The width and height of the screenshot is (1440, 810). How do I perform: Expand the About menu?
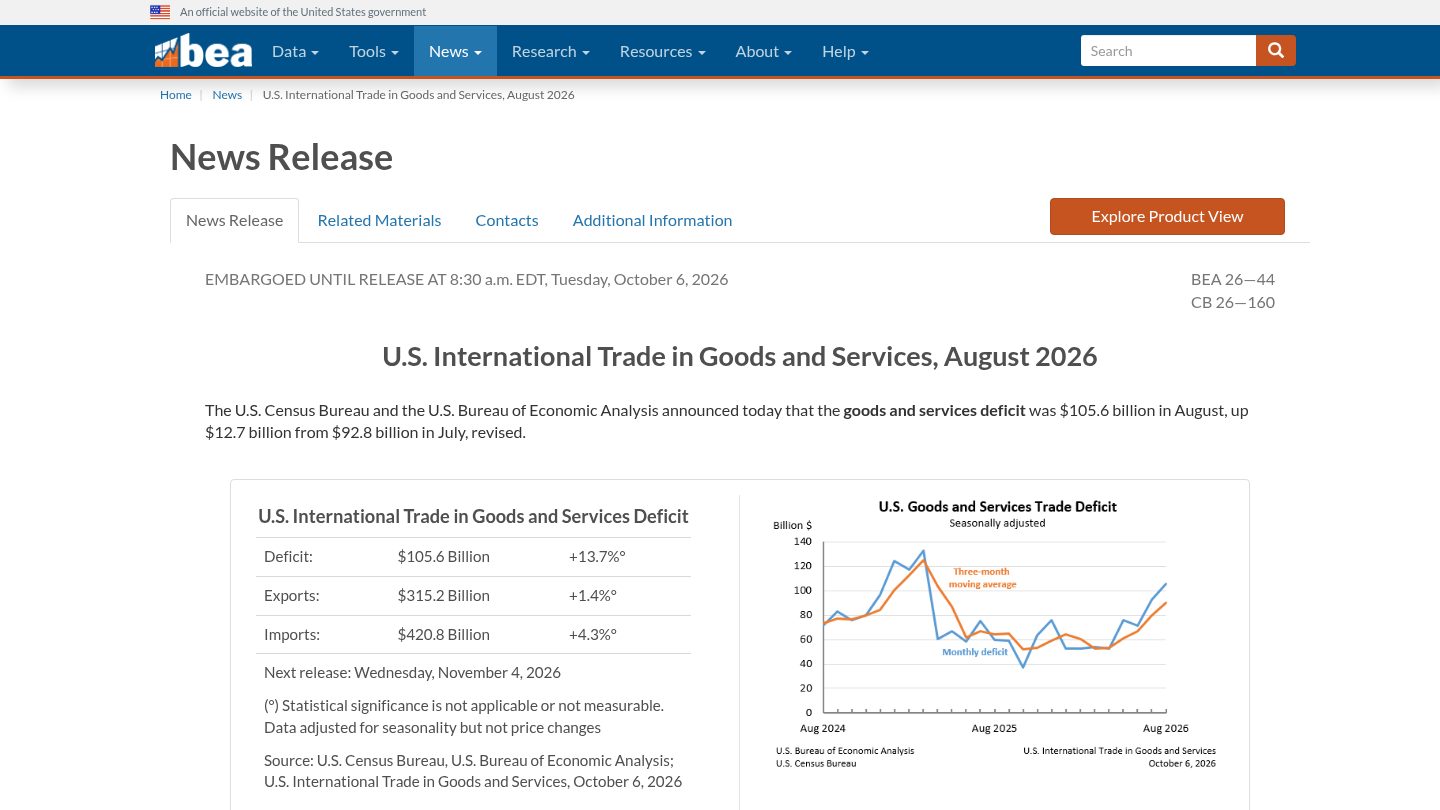(763, 51)
